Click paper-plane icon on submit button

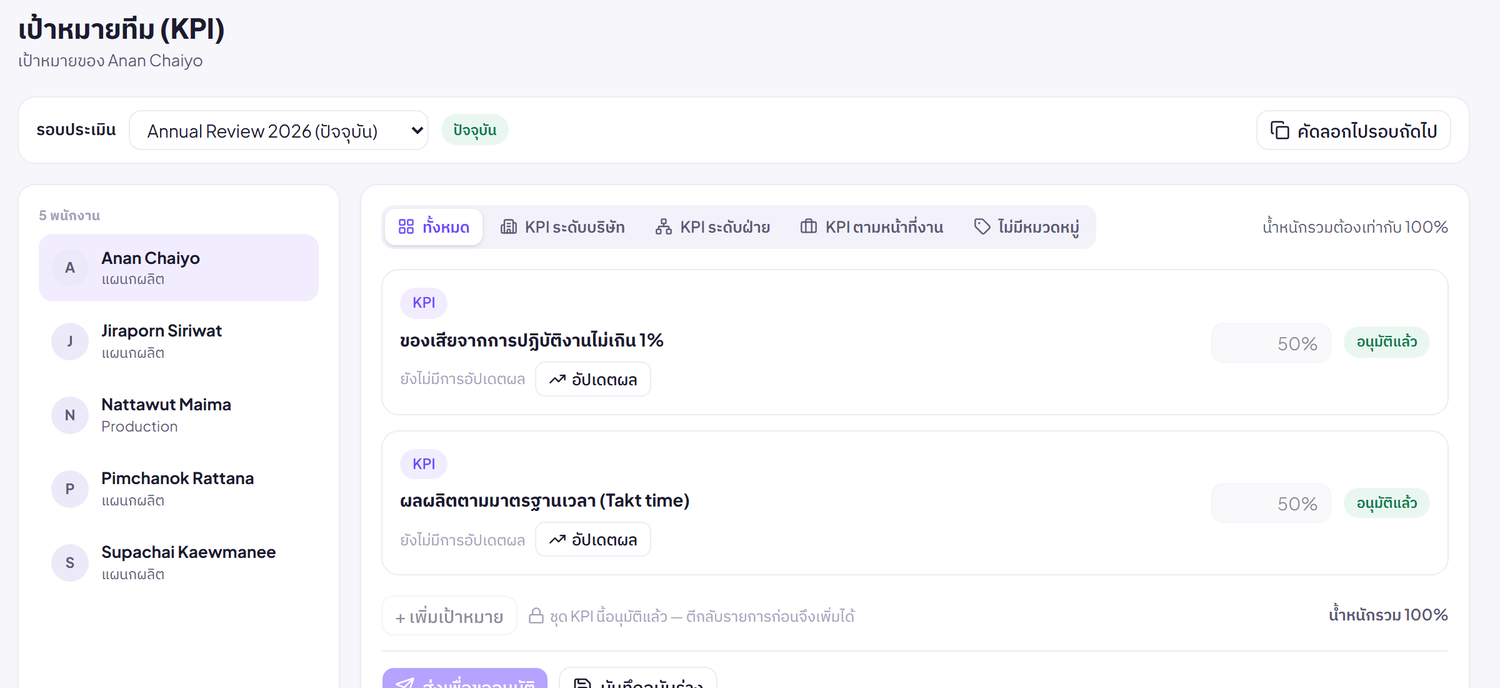(405, 684)
